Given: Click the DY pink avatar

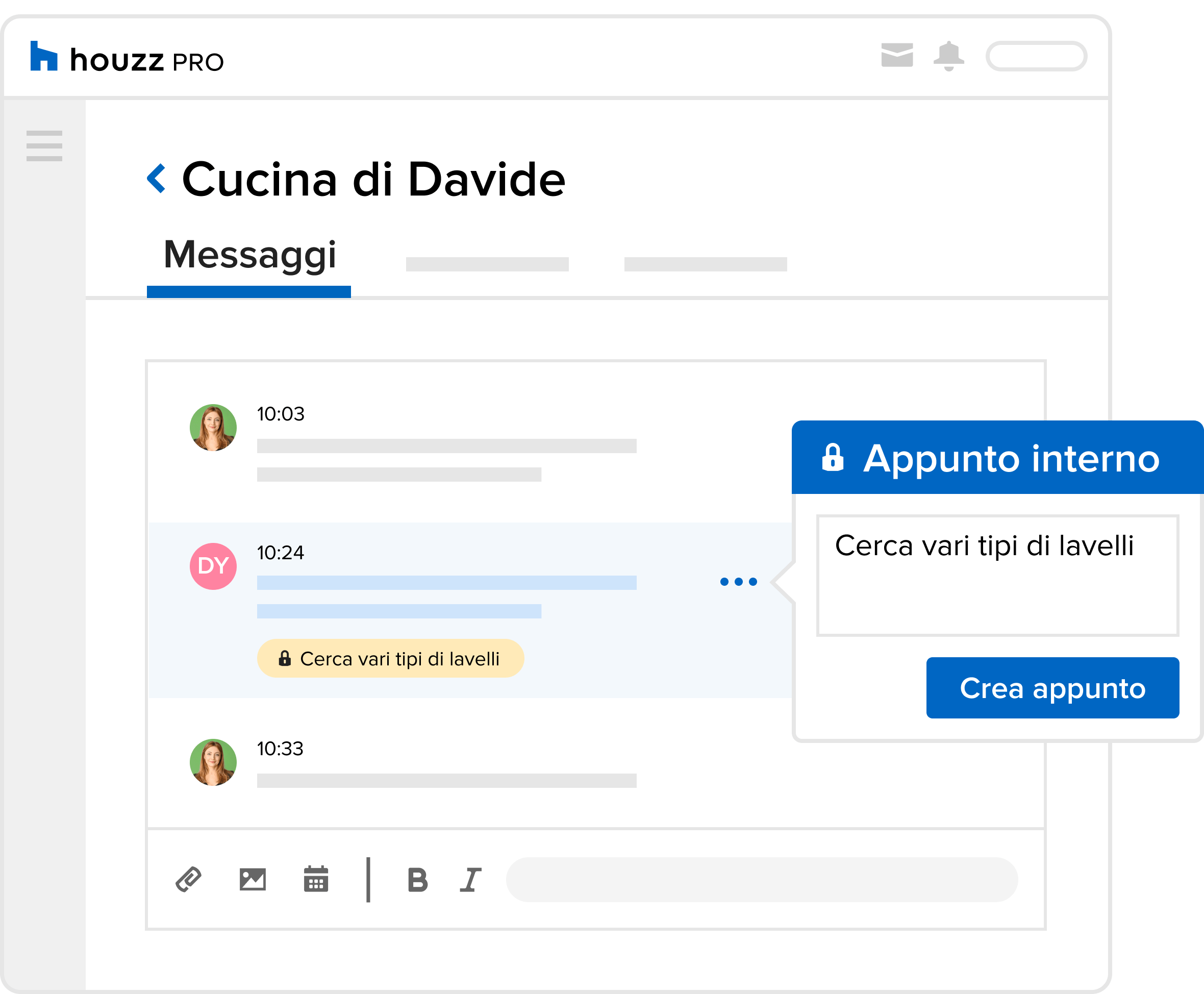Looking at the screenshot, I should tap(213, 566).
